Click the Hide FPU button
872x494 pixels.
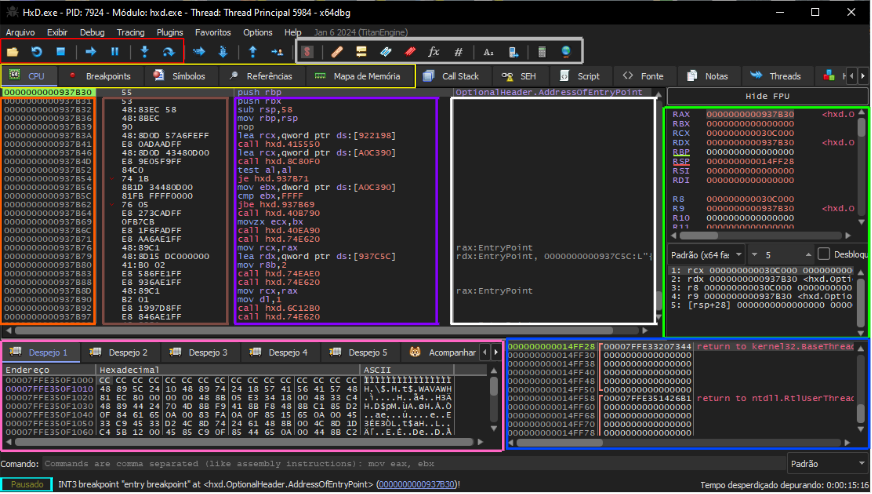pos(767,94)
